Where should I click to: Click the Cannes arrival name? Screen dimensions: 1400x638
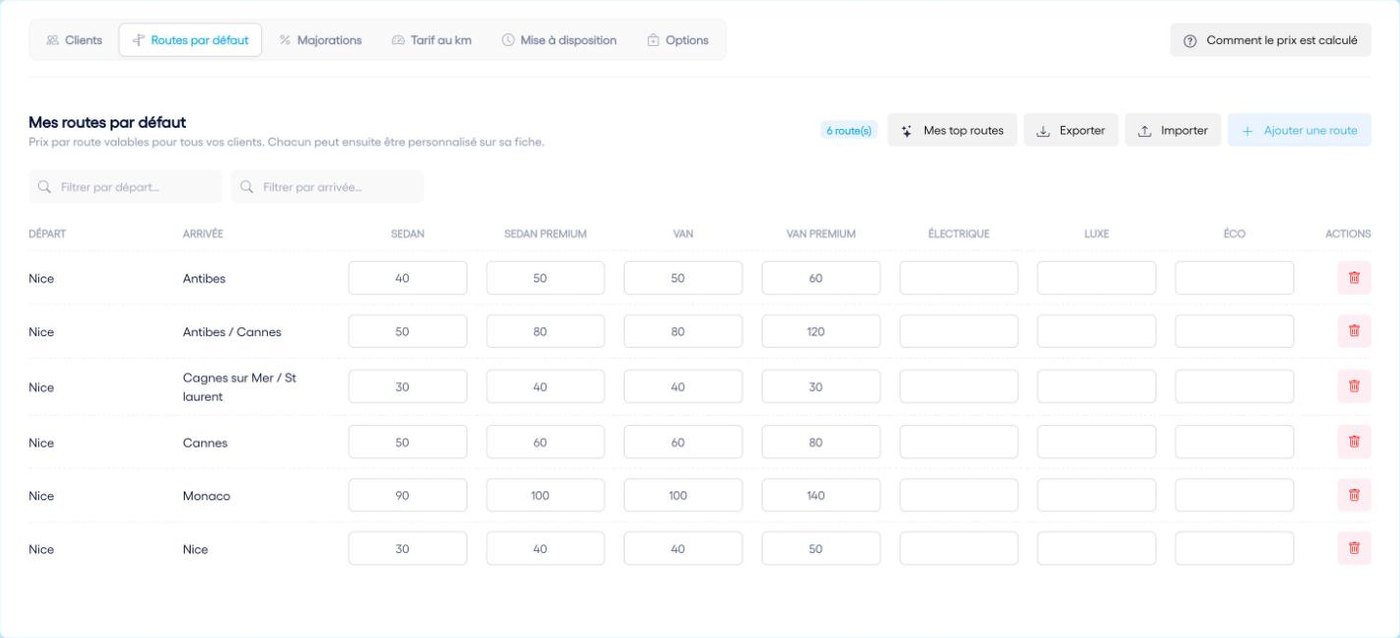click(x=205, y=443)
